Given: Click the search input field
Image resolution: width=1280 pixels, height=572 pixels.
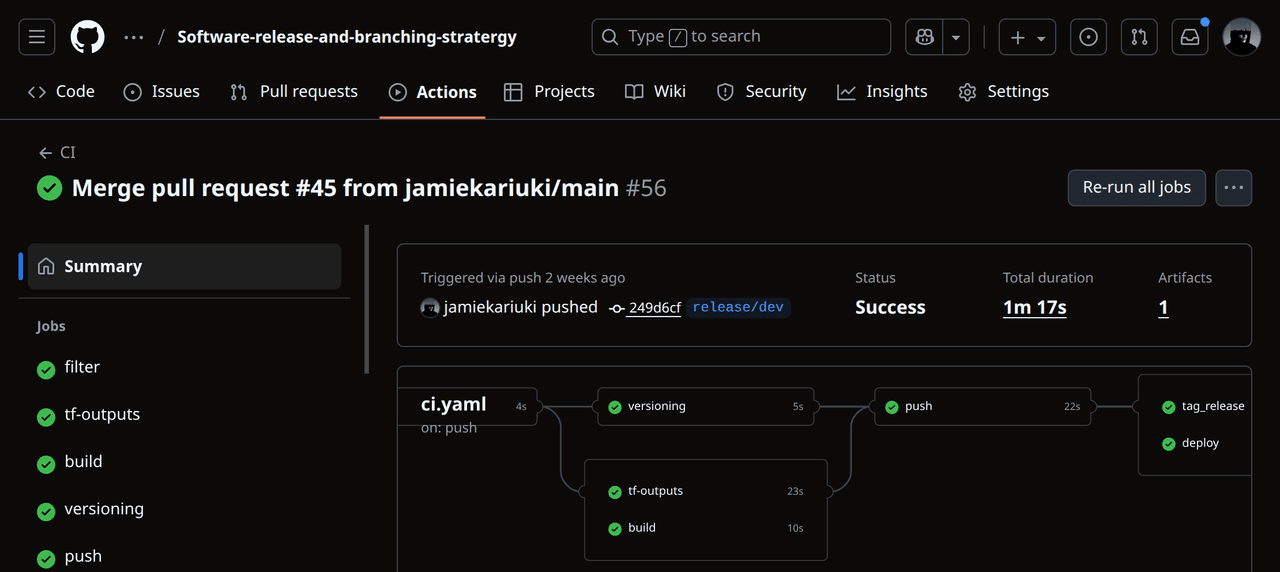Looking at the screenshot, I should coord(741,37).
